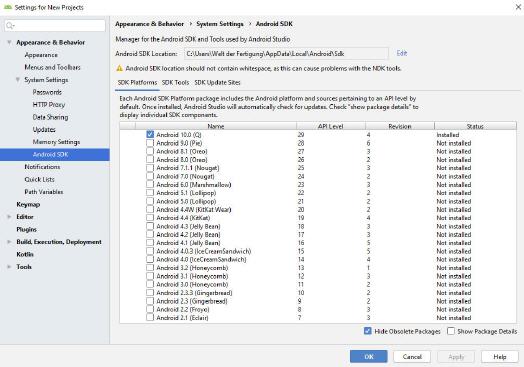
Task: Click the yellow warning icon about whitespace
Action: pyautogui.click(x=119, y=69)
